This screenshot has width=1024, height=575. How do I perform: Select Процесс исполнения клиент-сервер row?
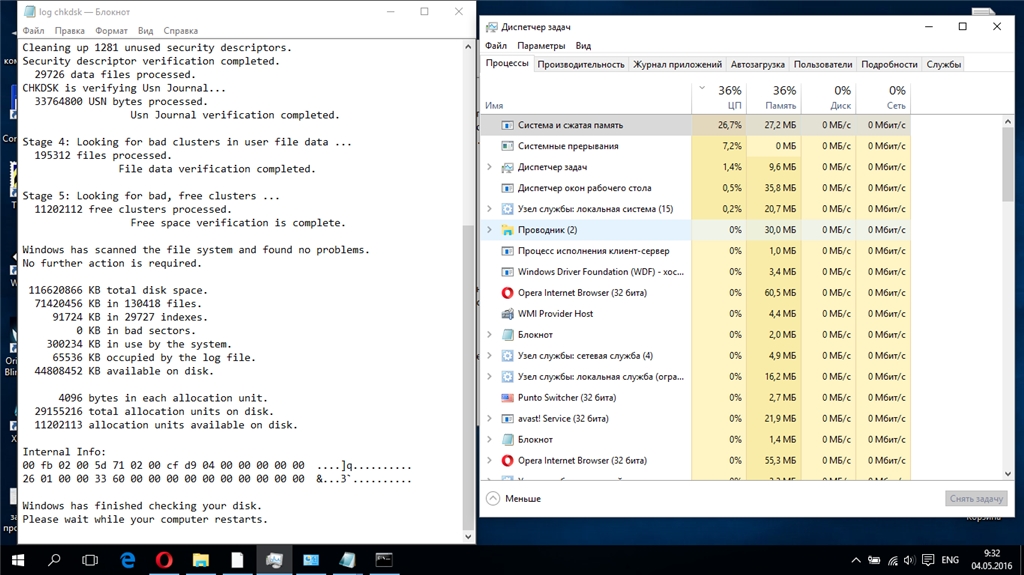tap(696, 251)
